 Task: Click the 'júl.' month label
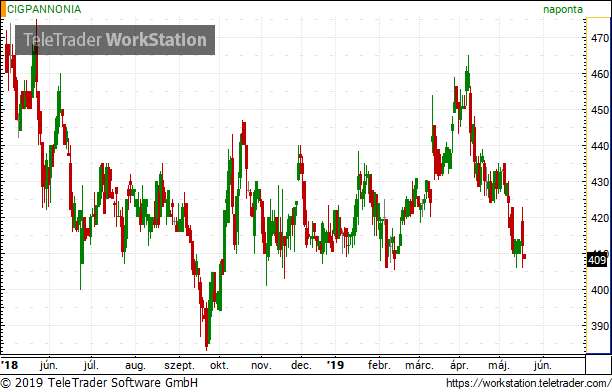pyautogui.click(x=91, y=366)
